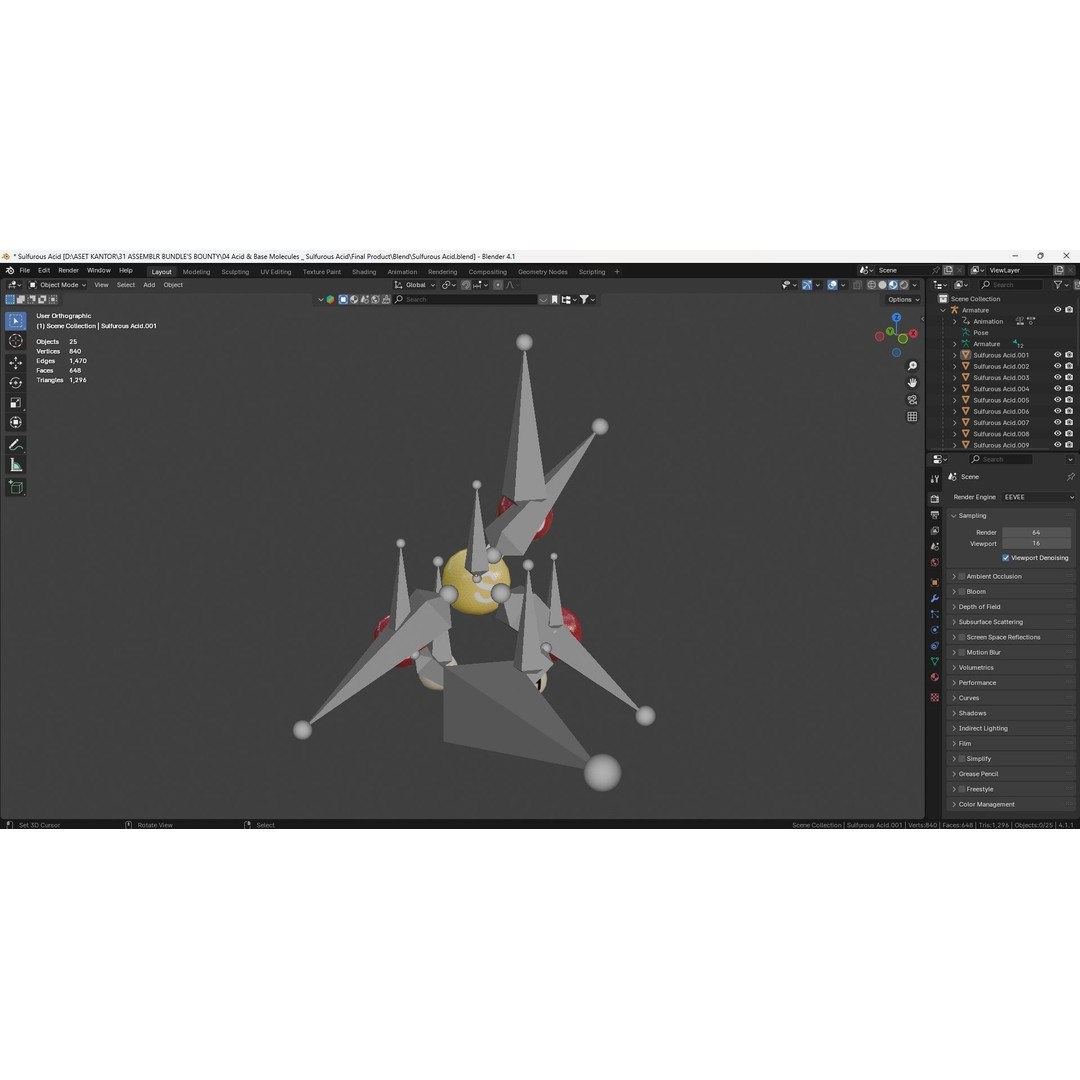Enable the Bloom checkbox

pyautogui.click(x=962, y=592)
